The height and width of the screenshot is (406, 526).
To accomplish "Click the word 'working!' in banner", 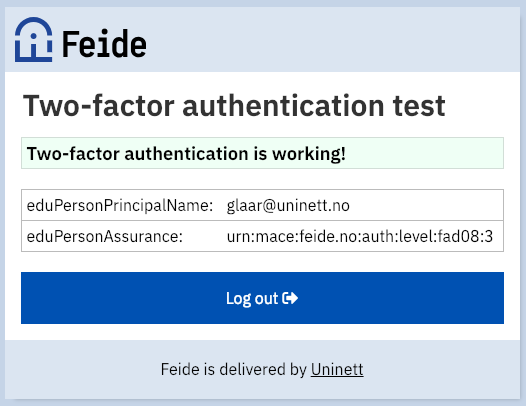I will point(309,155).
